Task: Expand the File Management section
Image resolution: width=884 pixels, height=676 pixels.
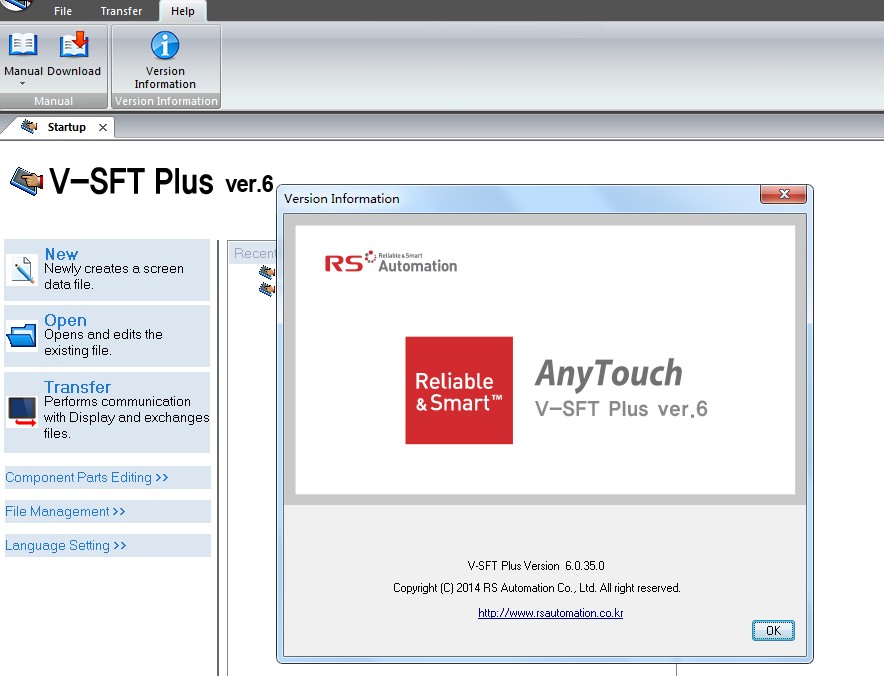Action: tap(65, 512)
